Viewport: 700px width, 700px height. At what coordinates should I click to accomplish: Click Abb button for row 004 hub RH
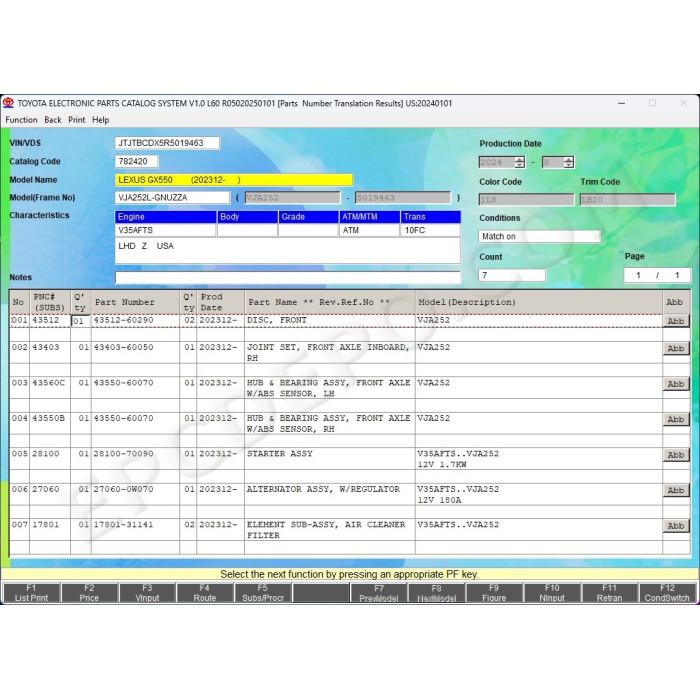click(676, 420)
